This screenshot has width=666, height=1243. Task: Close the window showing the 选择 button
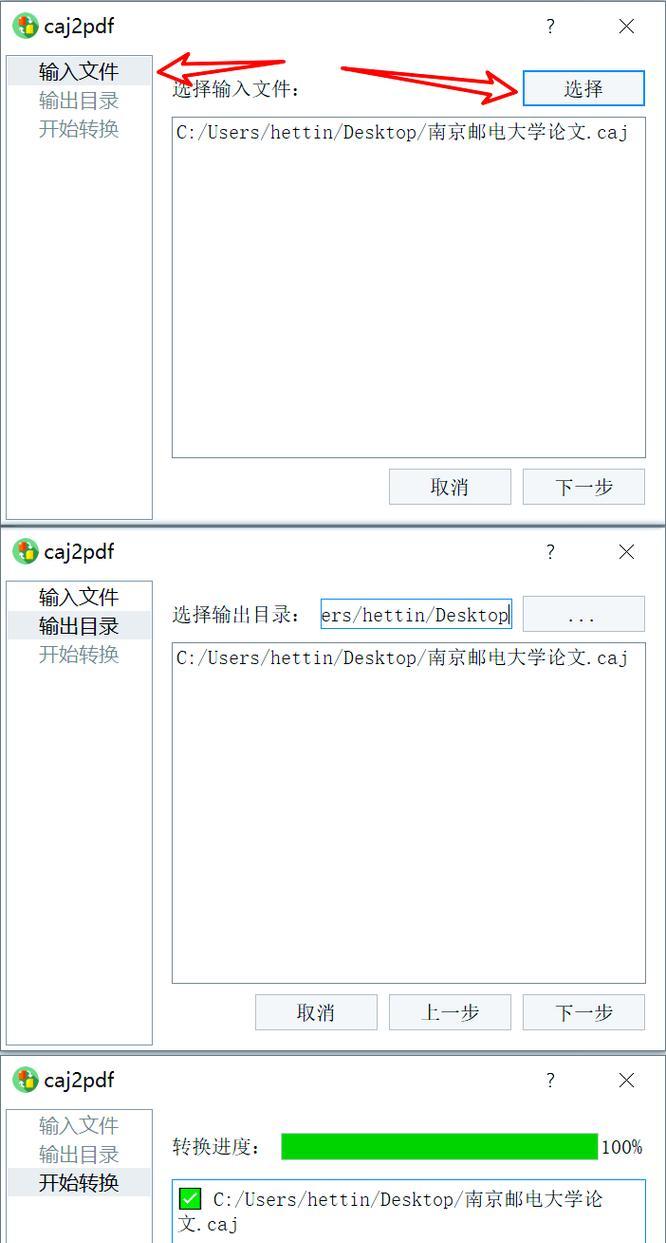627,27
